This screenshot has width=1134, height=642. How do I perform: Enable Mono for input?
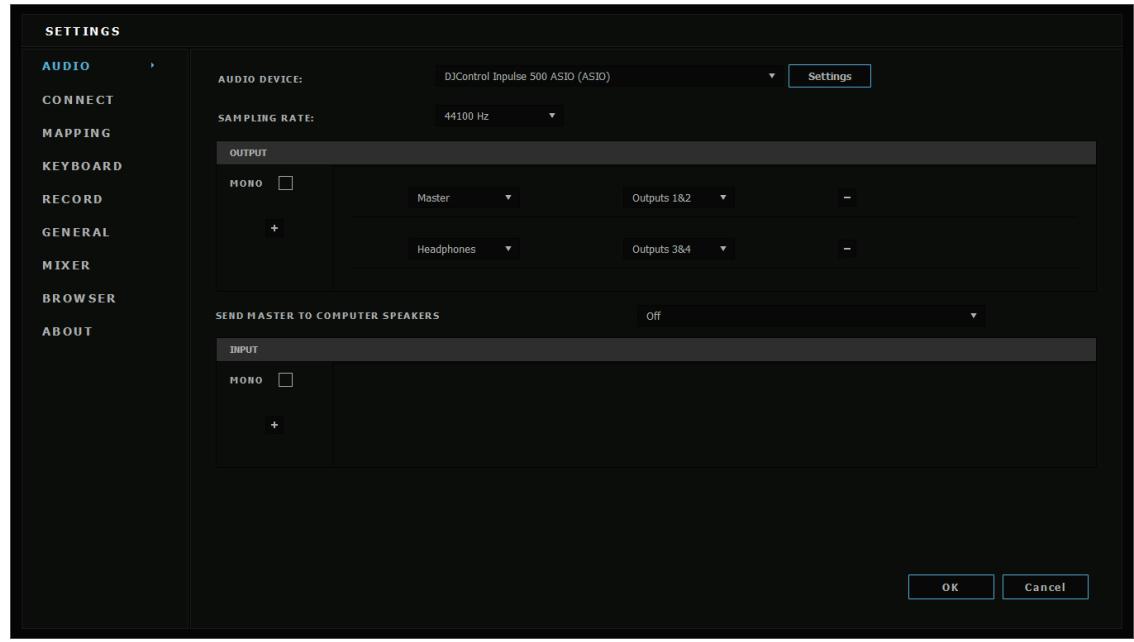click(286, 380)
